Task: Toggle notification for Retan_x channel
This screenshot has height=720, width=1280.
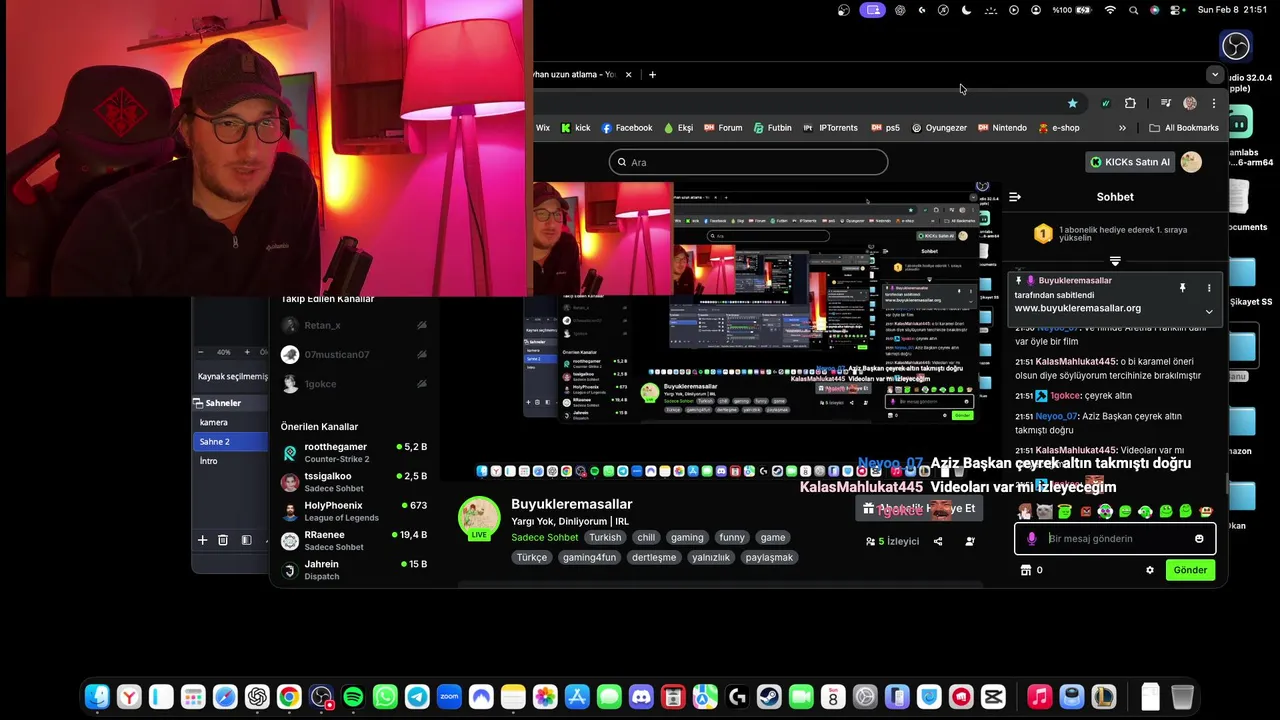Action: click(x=422, y=325)
